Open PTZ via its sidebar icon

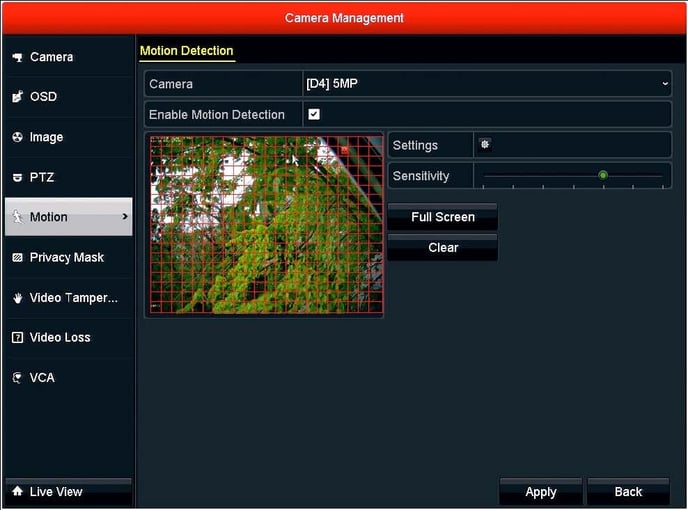tap(17, 178)
